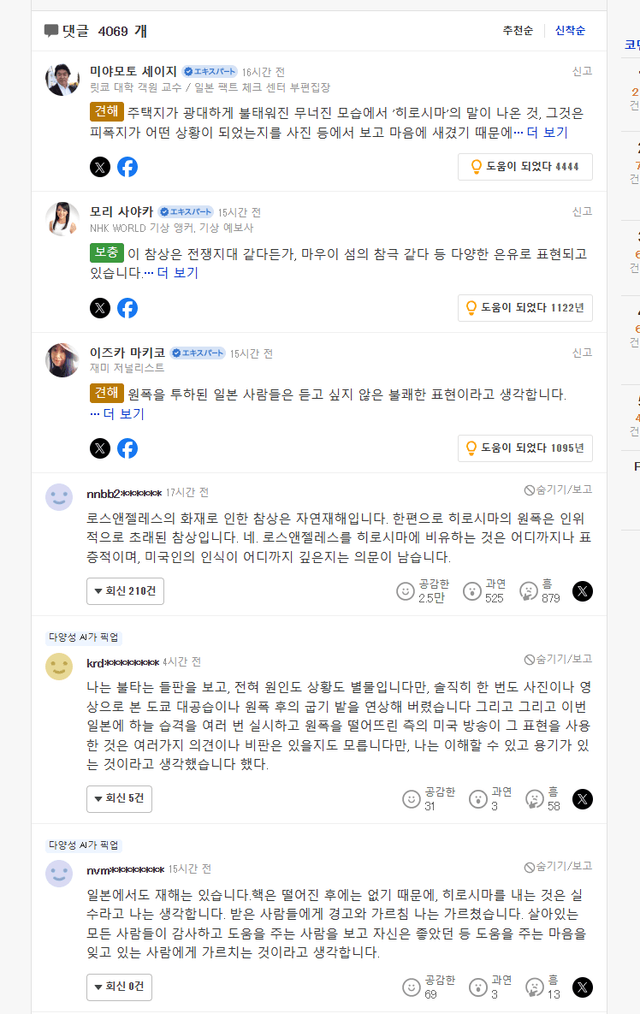Share 모리 사야카's comment on X
Viewport: 640px width, 1014px height.
click(x=100, y=308)
